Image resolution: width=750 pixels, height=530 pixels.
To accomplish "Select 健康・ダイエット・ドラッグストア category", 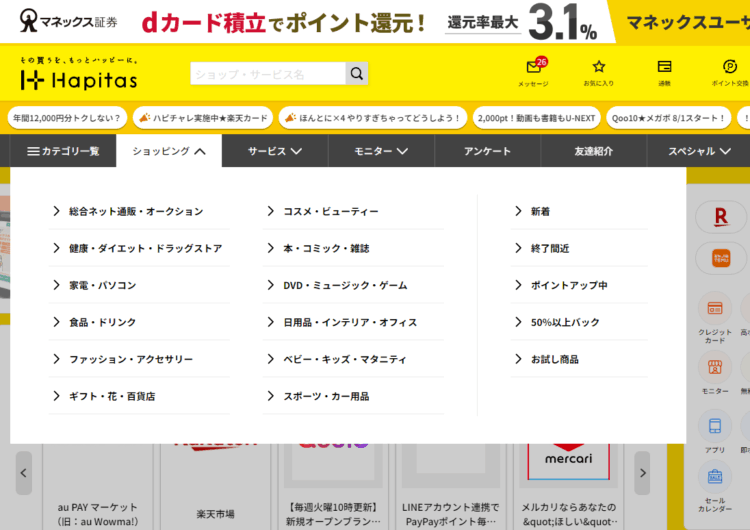I will pos(139,248).
